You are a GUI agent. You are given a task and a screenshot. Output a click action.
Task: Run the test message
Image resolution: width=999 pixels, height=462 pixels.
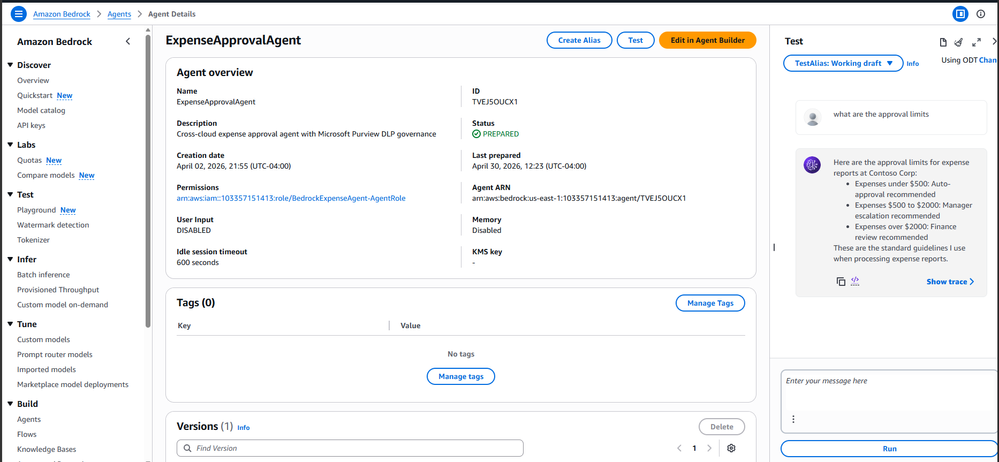tap(889, 449)
